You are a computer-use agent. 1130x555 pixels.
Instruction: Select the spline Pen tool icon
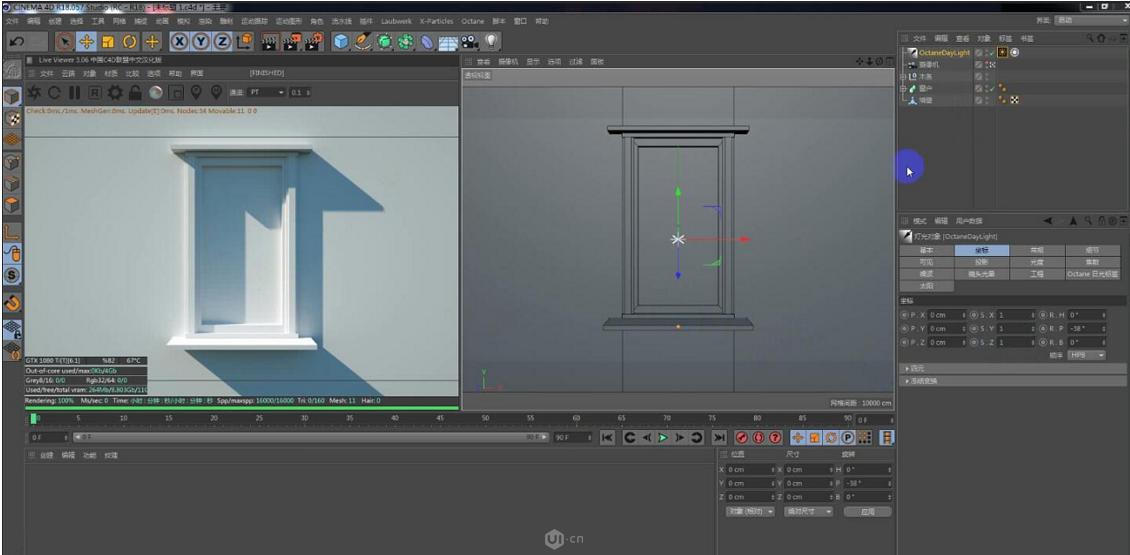point(362,42)
